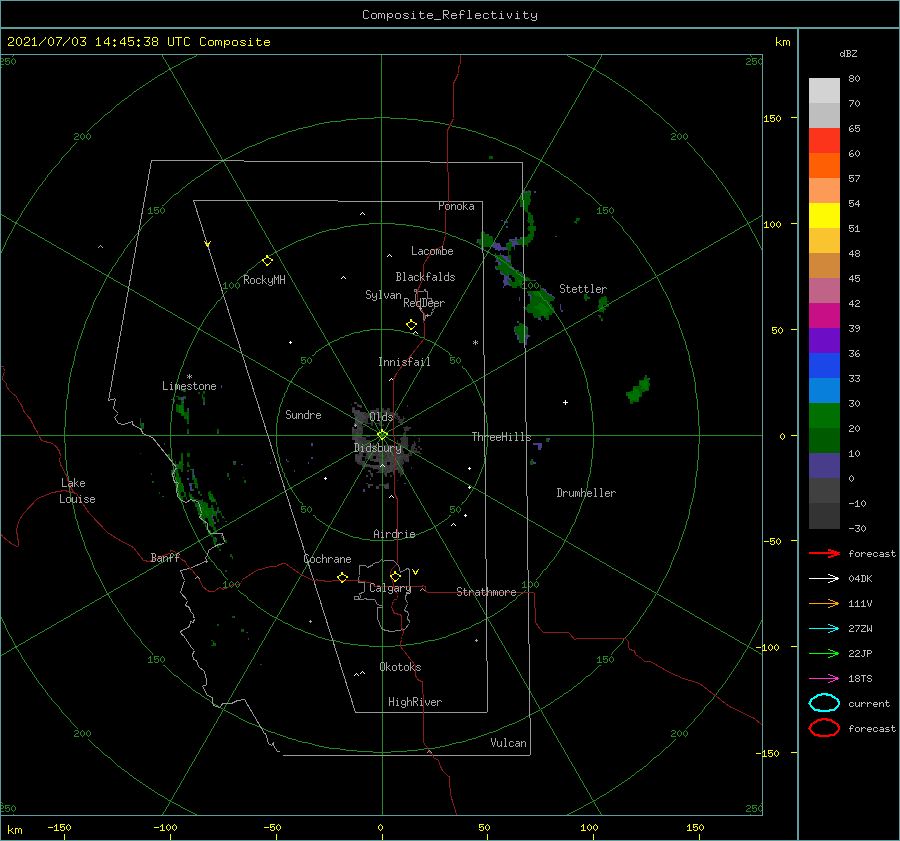
Task: Select the HighRiver label
Action: [415, 702]
